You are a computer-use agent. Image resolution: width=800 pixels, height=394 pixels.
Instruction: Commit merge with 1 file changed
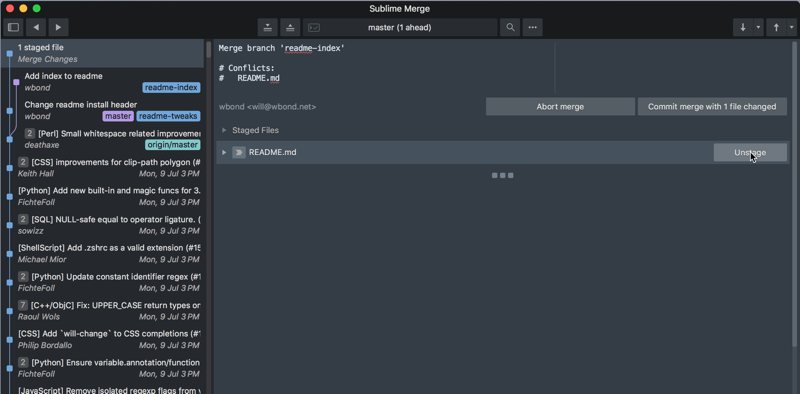[712, 107]
